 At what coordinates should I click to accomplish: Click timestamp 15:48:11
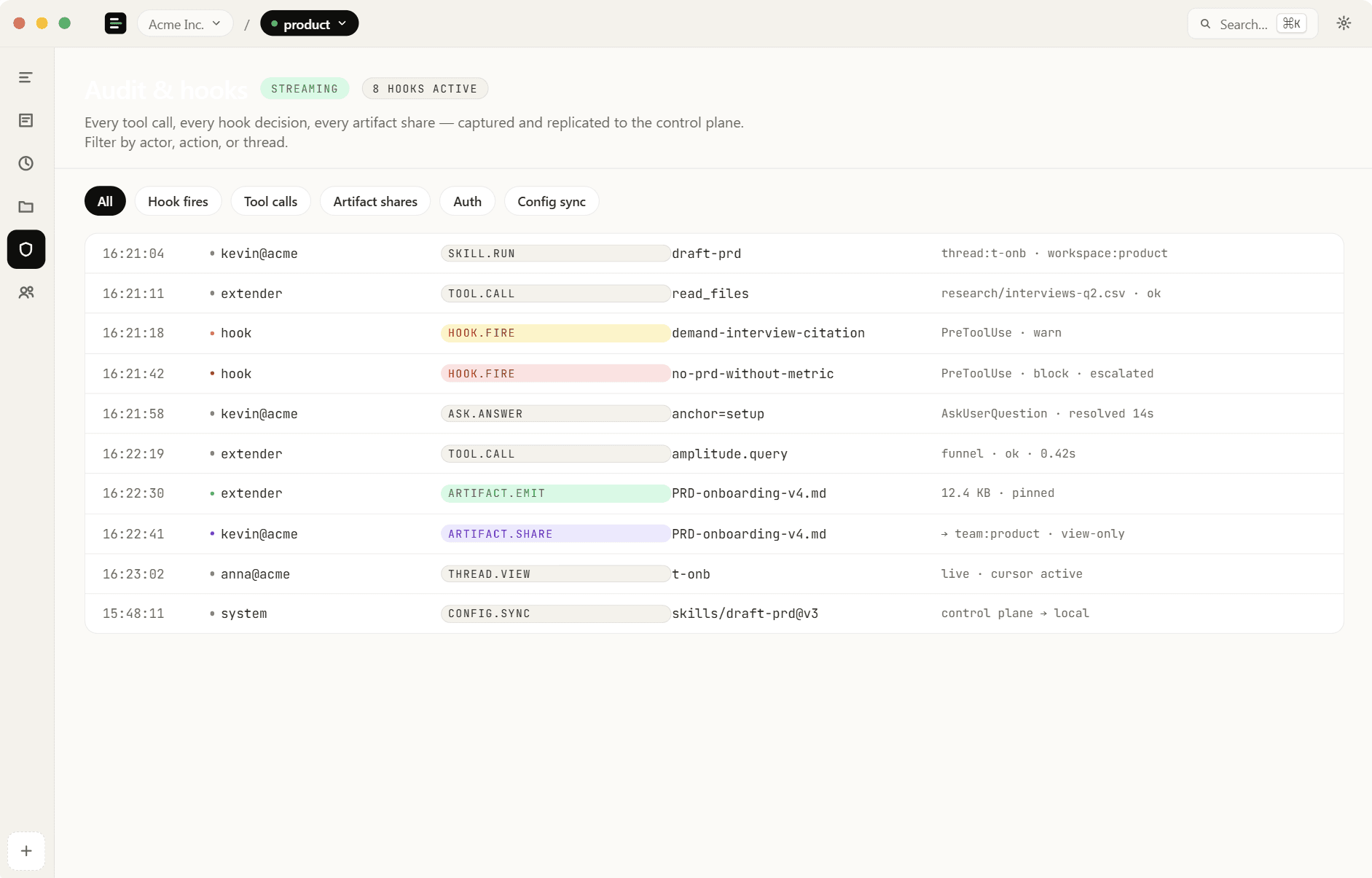click(133, 614)
